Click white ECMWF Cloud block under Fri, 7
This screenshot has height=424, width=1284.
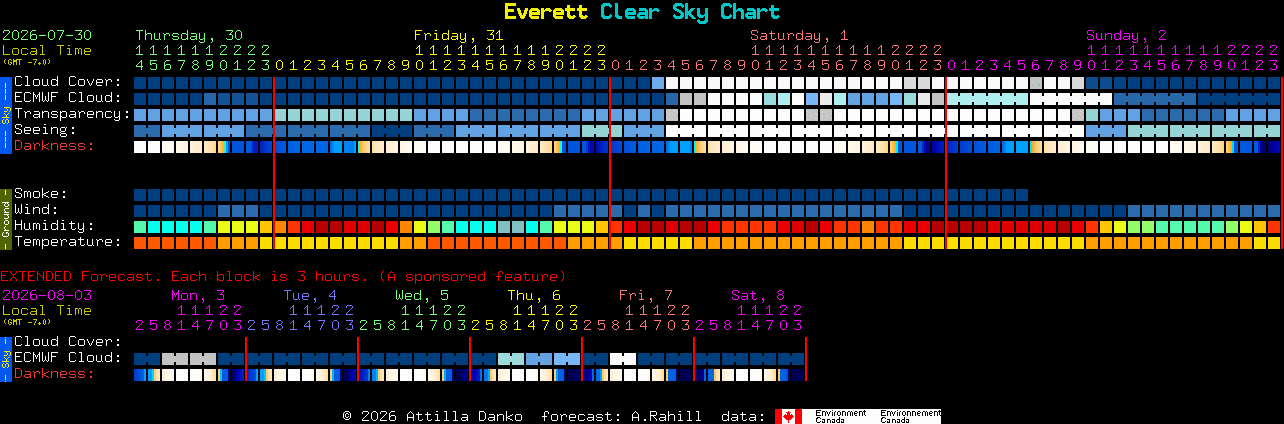[623, 358]
